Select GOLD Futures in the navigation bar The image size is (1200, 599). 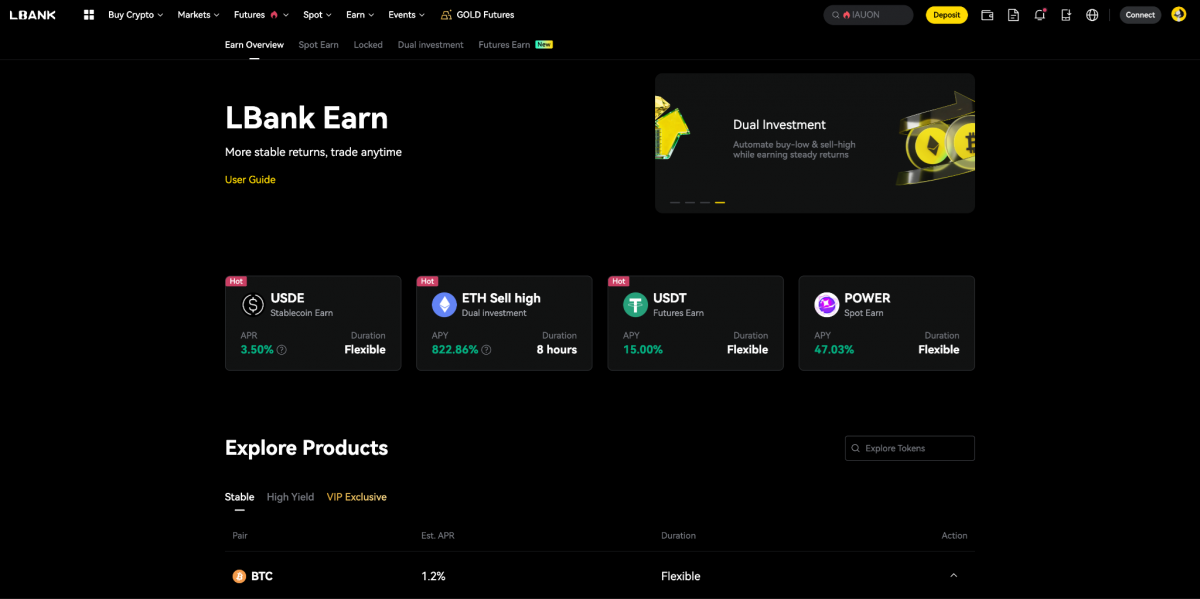click(477, 14)
